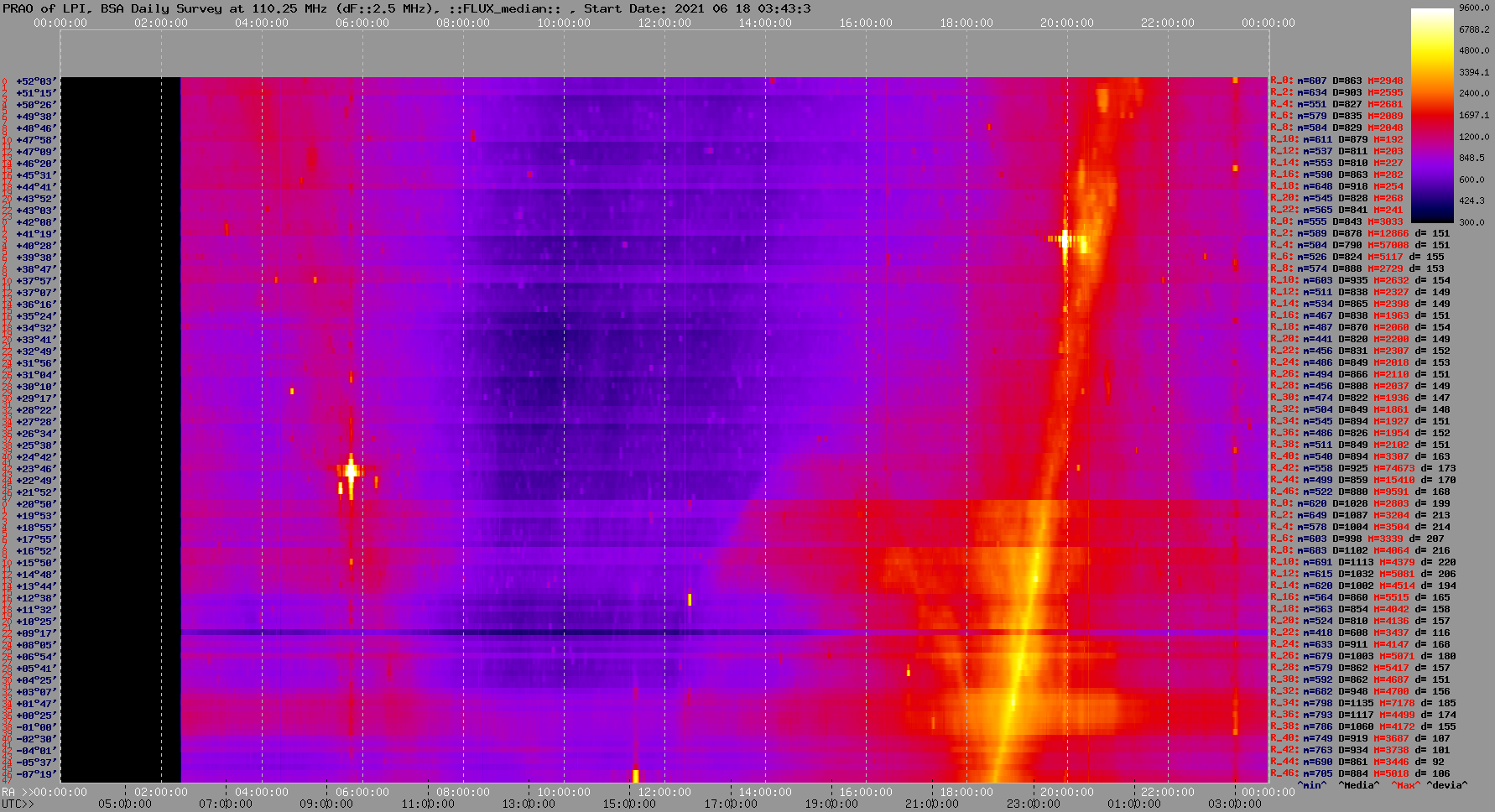The height and width of the screenshot is (812, 1495).
Task: Click the UTC 05:00:00 tick label
Action: pyautogui.click(x=125, y=804)
